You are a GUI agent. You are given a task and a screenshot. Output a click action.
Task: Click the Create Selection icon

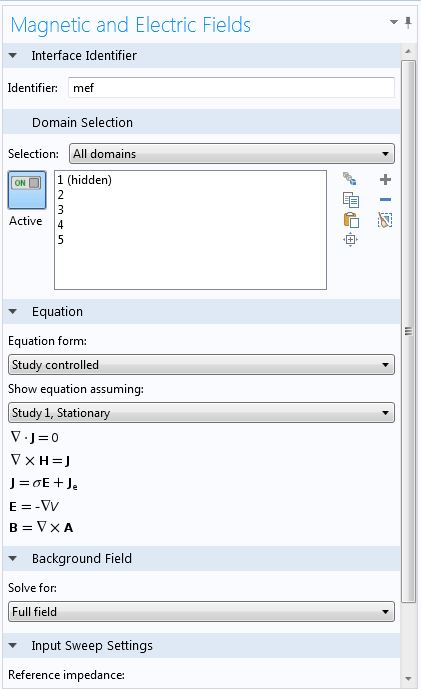(x=350, y=179)
